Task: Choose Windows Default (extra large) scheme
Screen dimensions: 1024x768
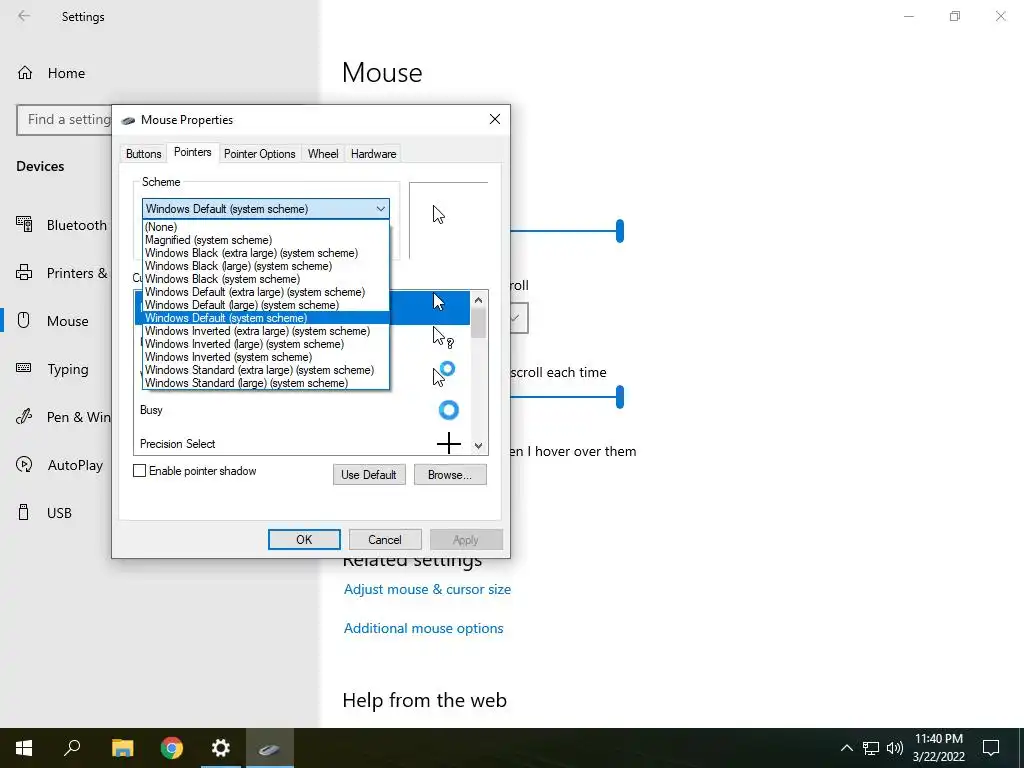Action: (266, 292)
